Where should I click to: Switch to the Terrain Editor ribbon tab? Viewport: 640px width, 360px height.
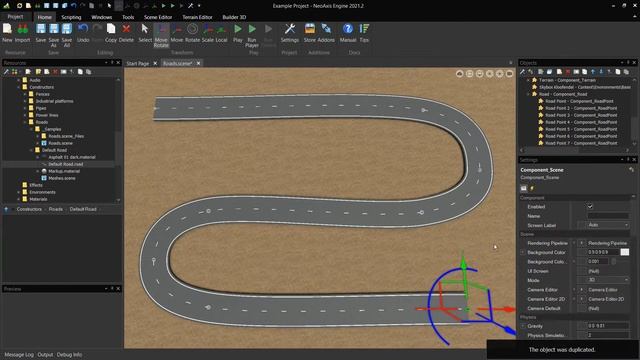[x=197, y=17]
